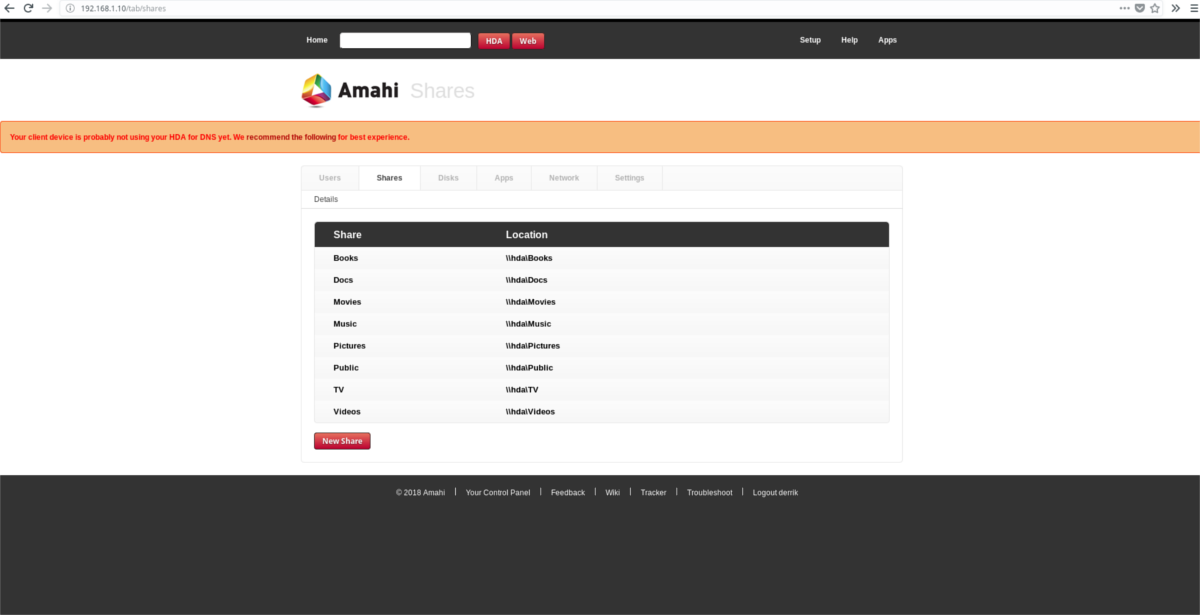
Task: Switch to the Apps tab in the tab strip
Action: (504, 178)
